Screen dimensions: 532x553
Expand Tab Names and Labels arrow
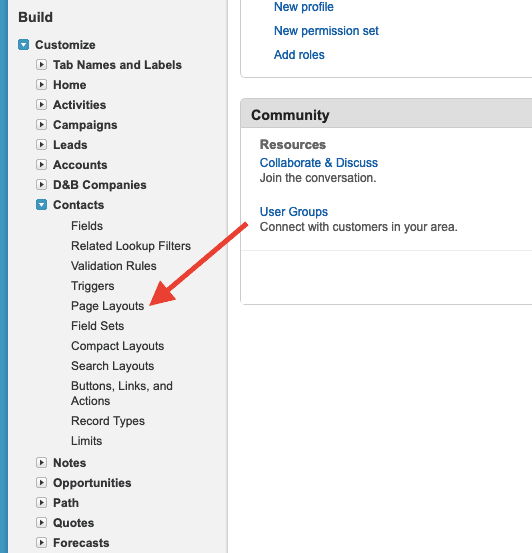tap(42, 65)
